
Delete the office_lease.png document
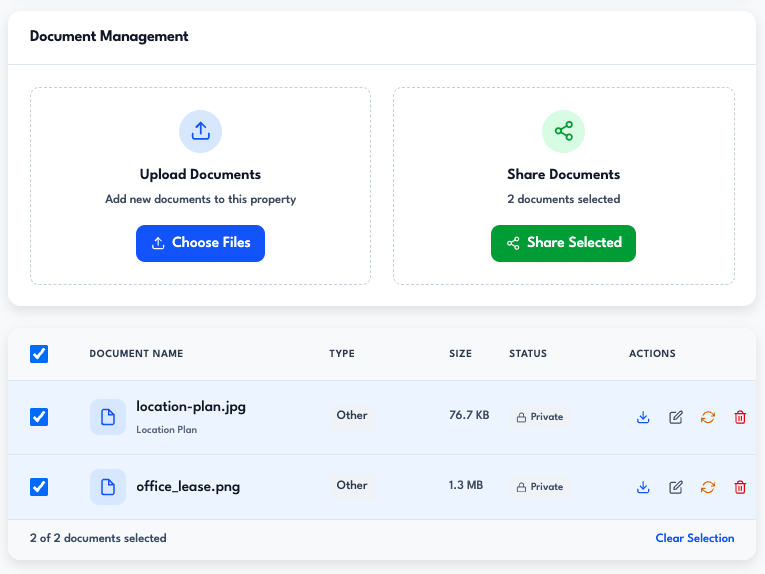(x=740, y=487)
